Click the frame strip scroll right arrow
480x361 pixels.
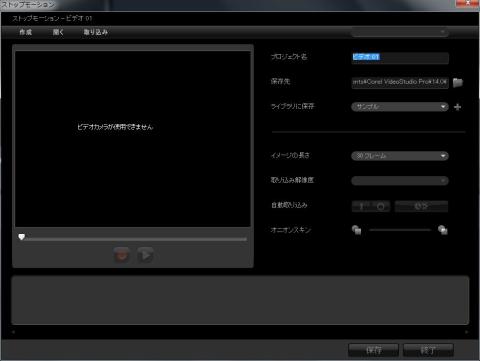(x=466, y=332)
